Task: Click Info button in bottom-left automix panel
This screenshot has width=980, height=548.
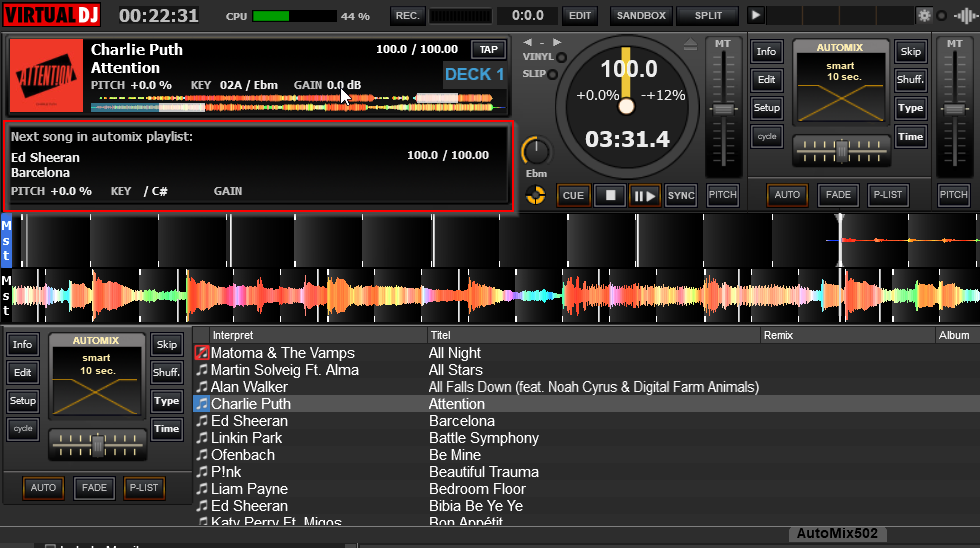Action: 22,344
